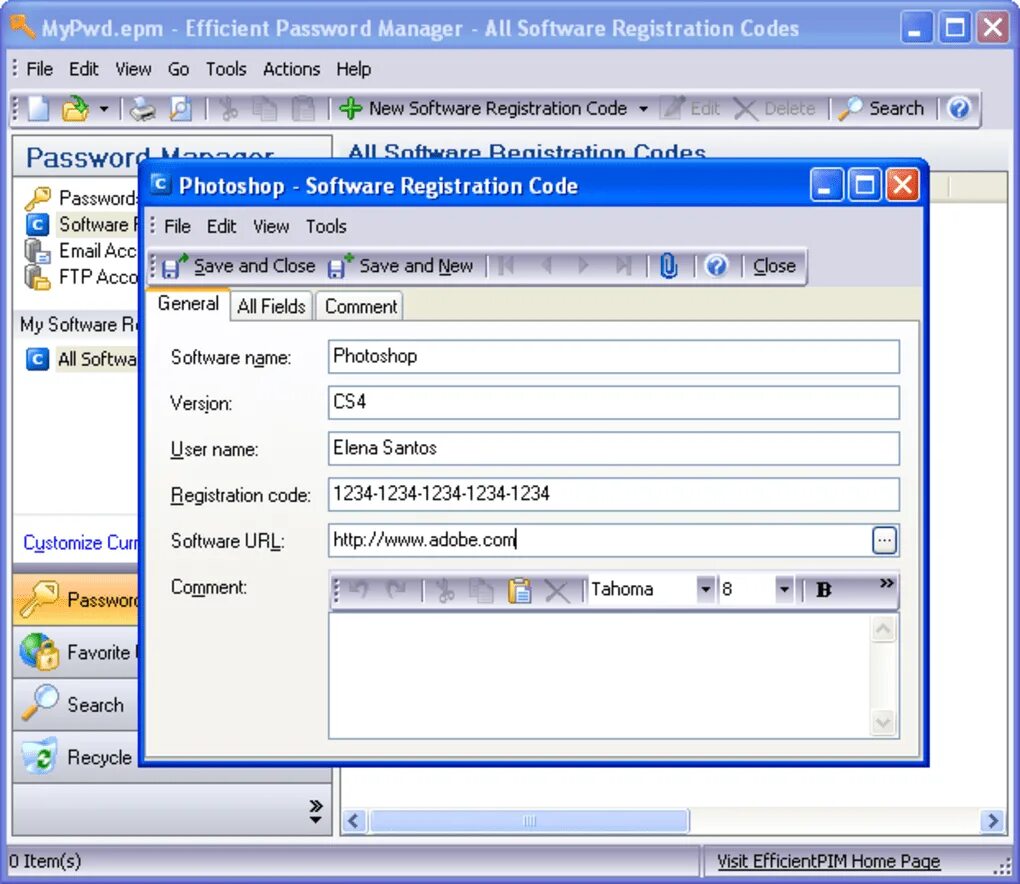Click the Copy icon in main toolbar

(265, 109)
